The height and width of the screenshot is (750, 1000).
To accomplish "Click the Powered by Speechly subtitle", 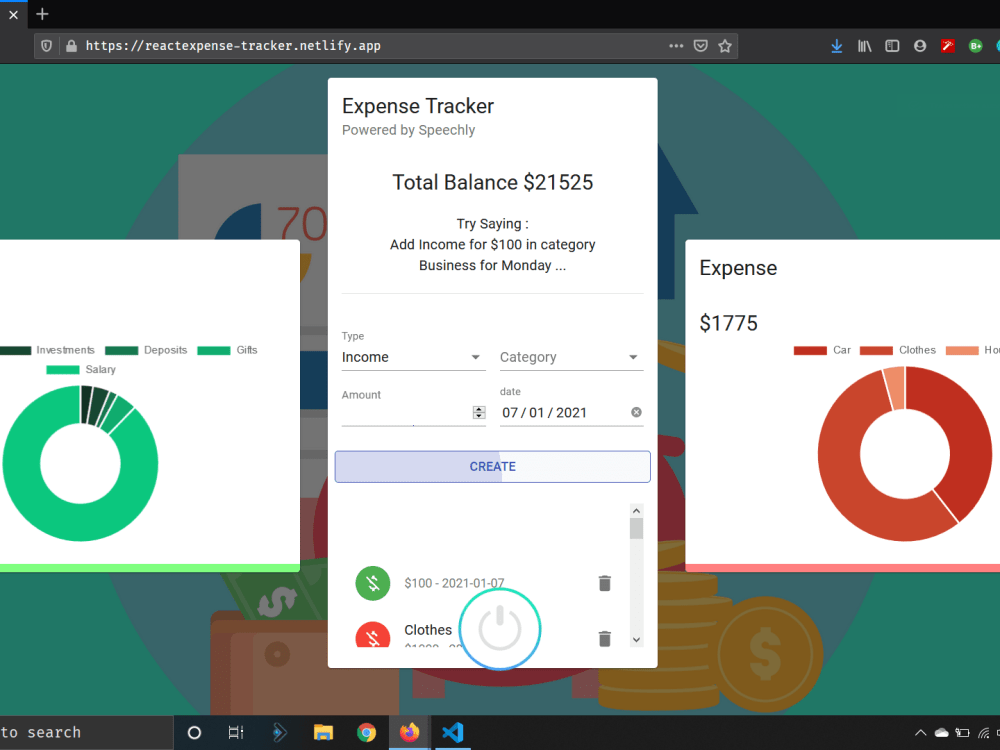I will pos(408,130).
